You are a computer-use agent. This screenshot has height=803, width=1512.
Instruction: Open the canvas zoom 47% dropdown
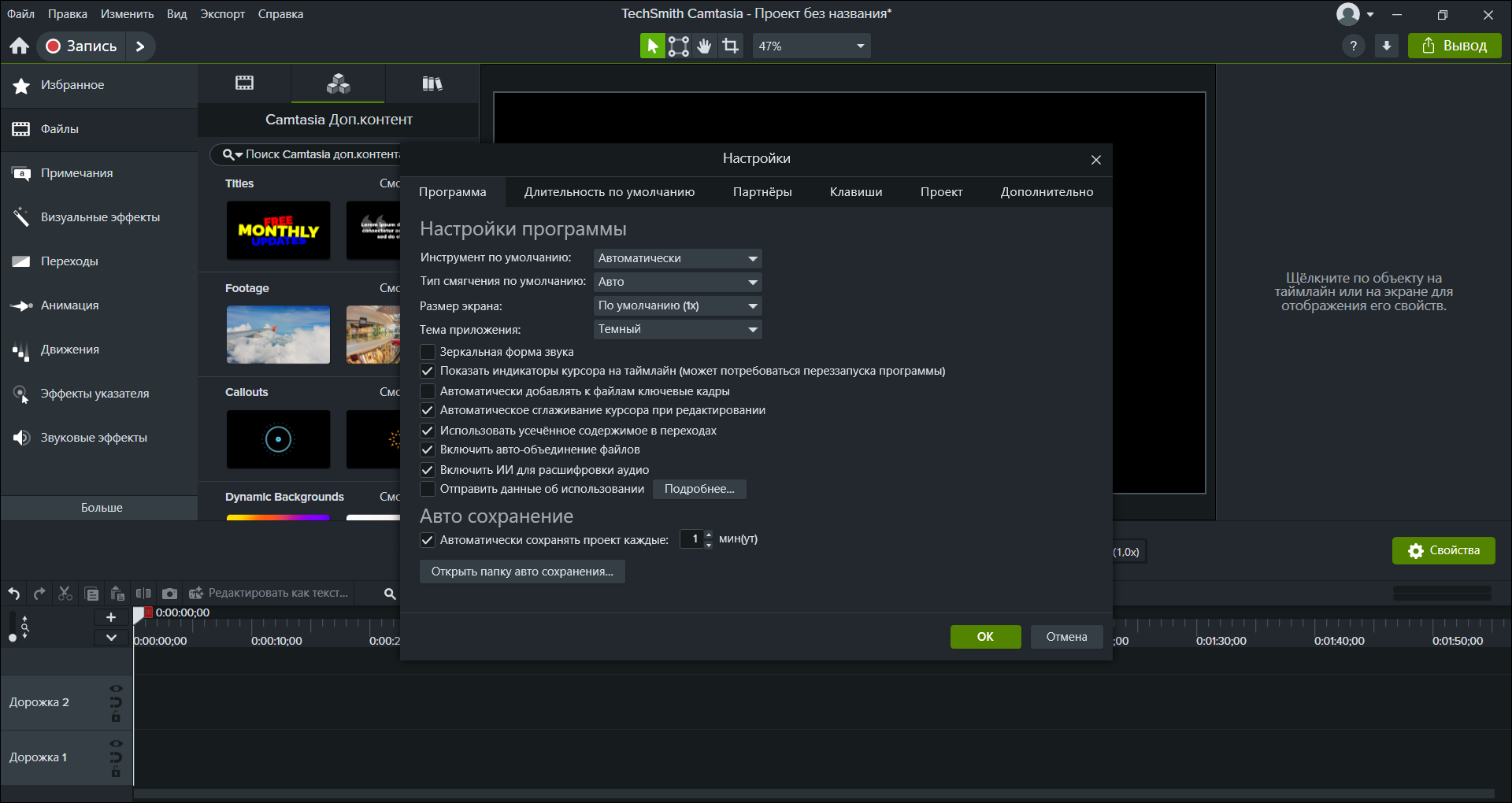coord(811,46)
